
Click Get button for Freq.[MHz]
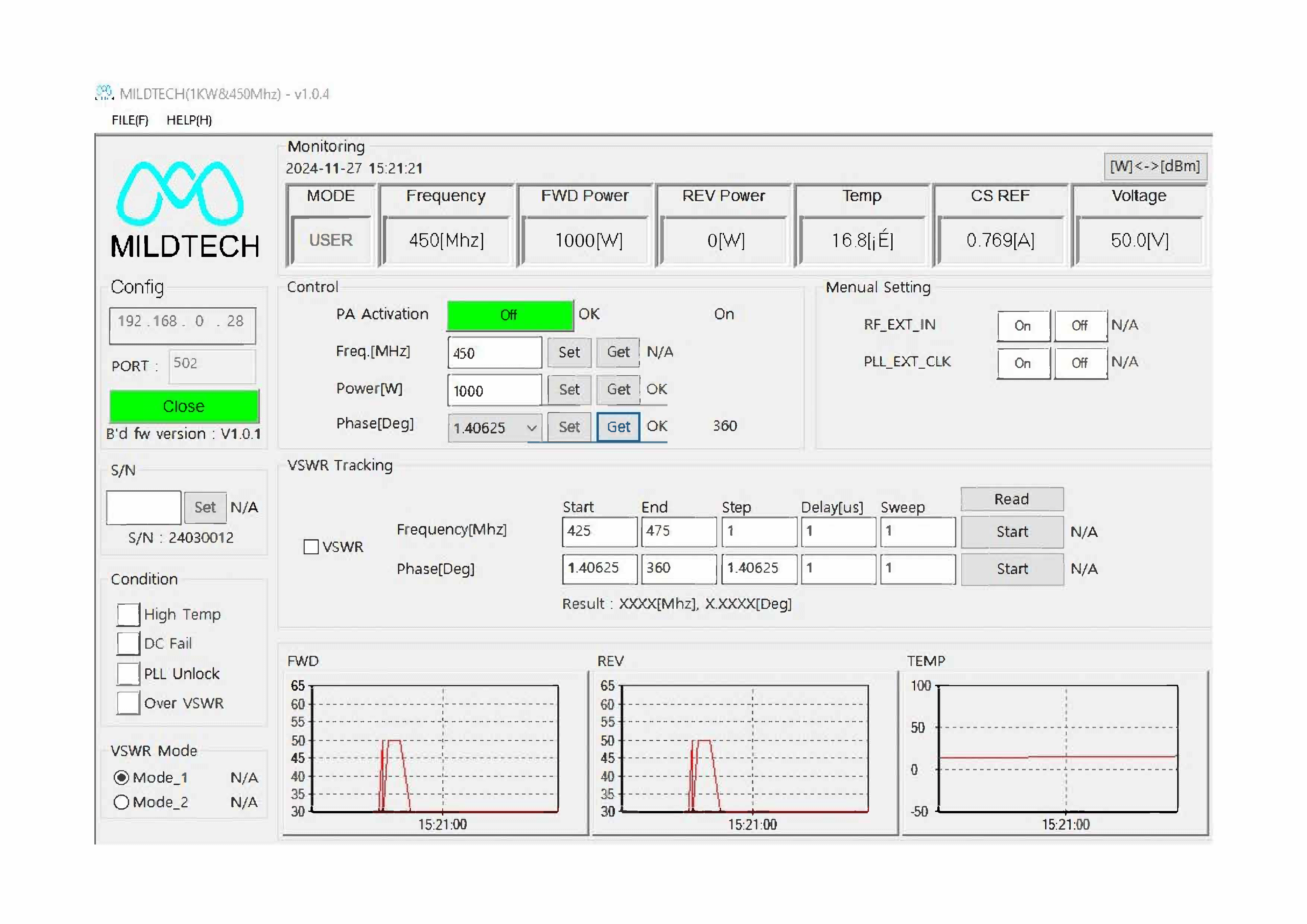pos(618,352)
